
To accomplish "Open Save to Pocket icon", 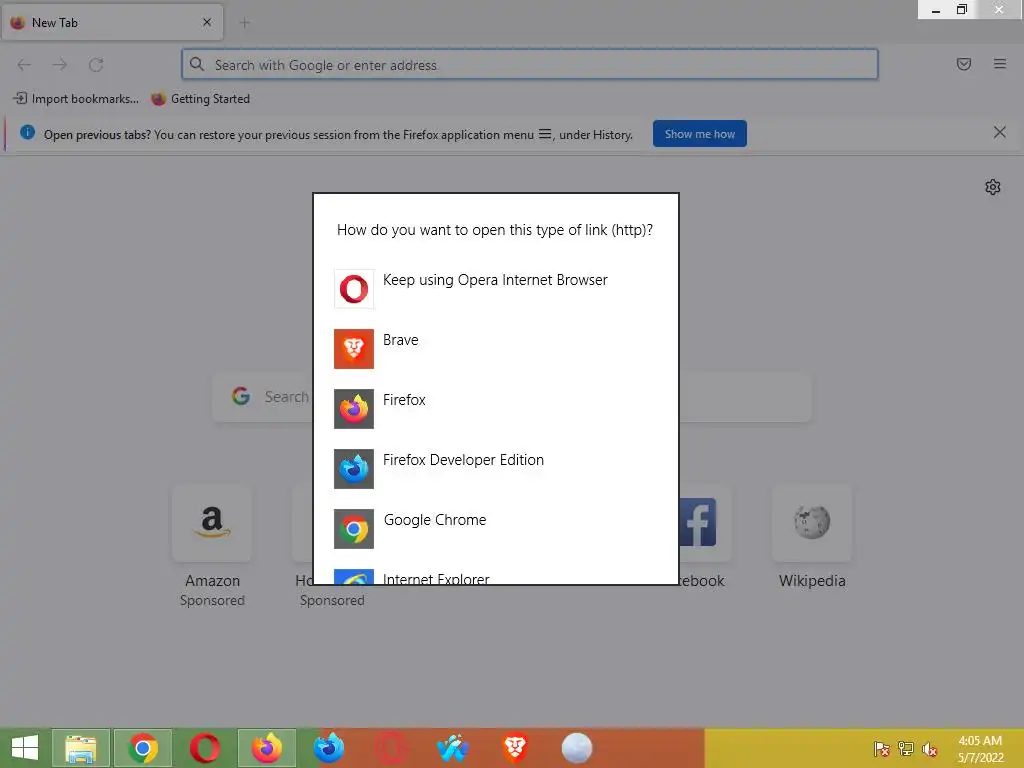I will (964, 64).
